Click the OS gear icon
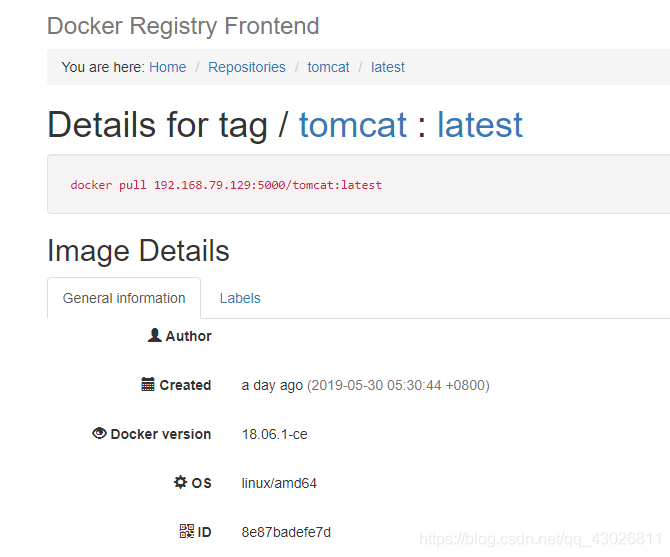Screen dimensions: 670x557 [180, 482]
